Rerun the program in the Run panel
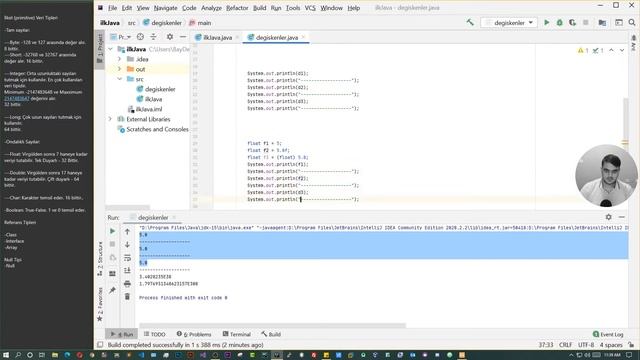640x360 pixels. tap(112, 231)
